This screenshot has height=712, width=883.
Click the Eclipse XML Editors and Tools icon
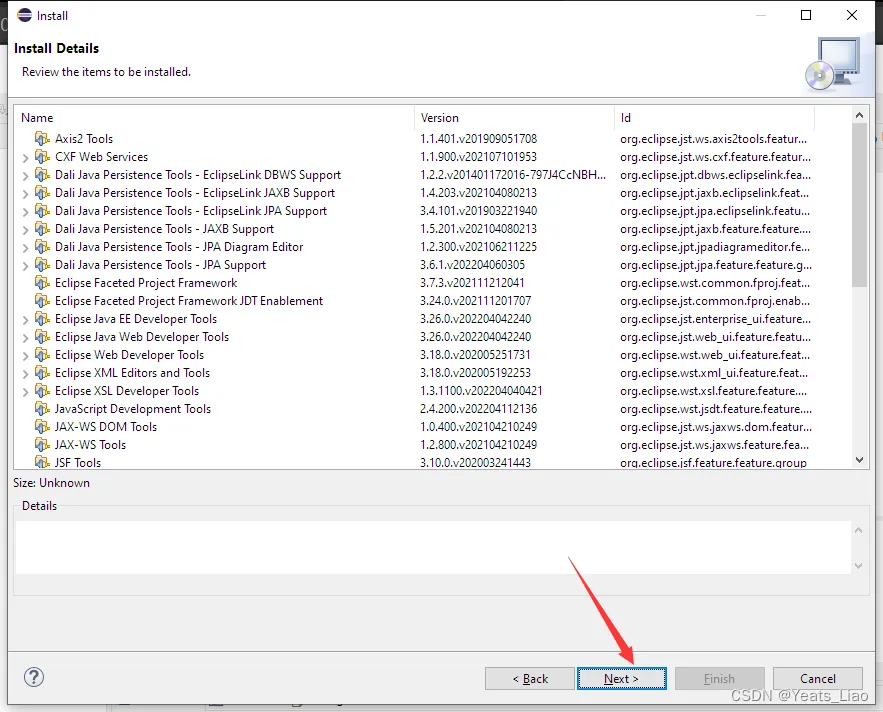pyautogui.click(x=42, y=373)
